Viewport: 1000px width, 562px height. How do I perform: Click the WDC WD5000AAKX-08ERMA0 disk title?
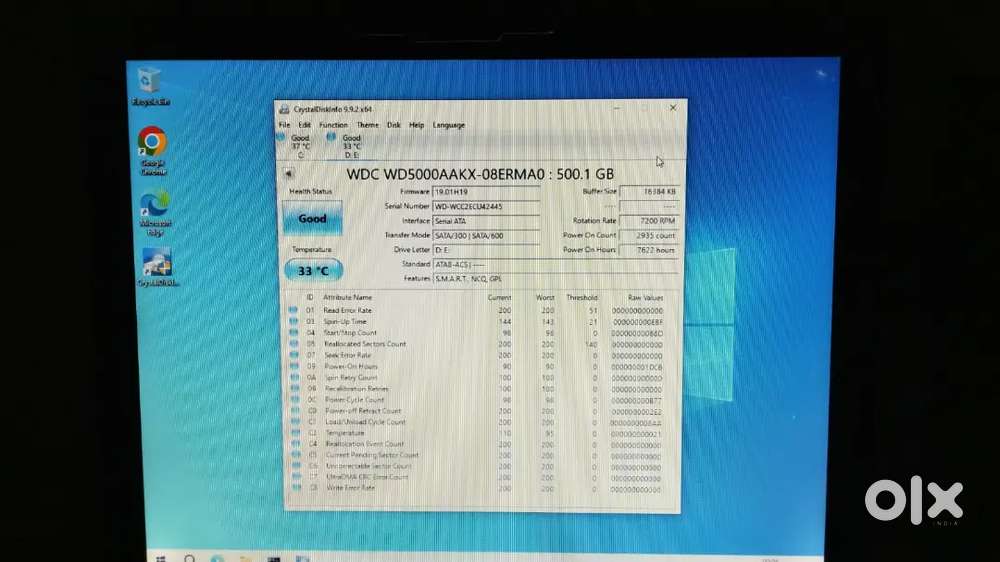pyautogui.click(x=480, y=174)
